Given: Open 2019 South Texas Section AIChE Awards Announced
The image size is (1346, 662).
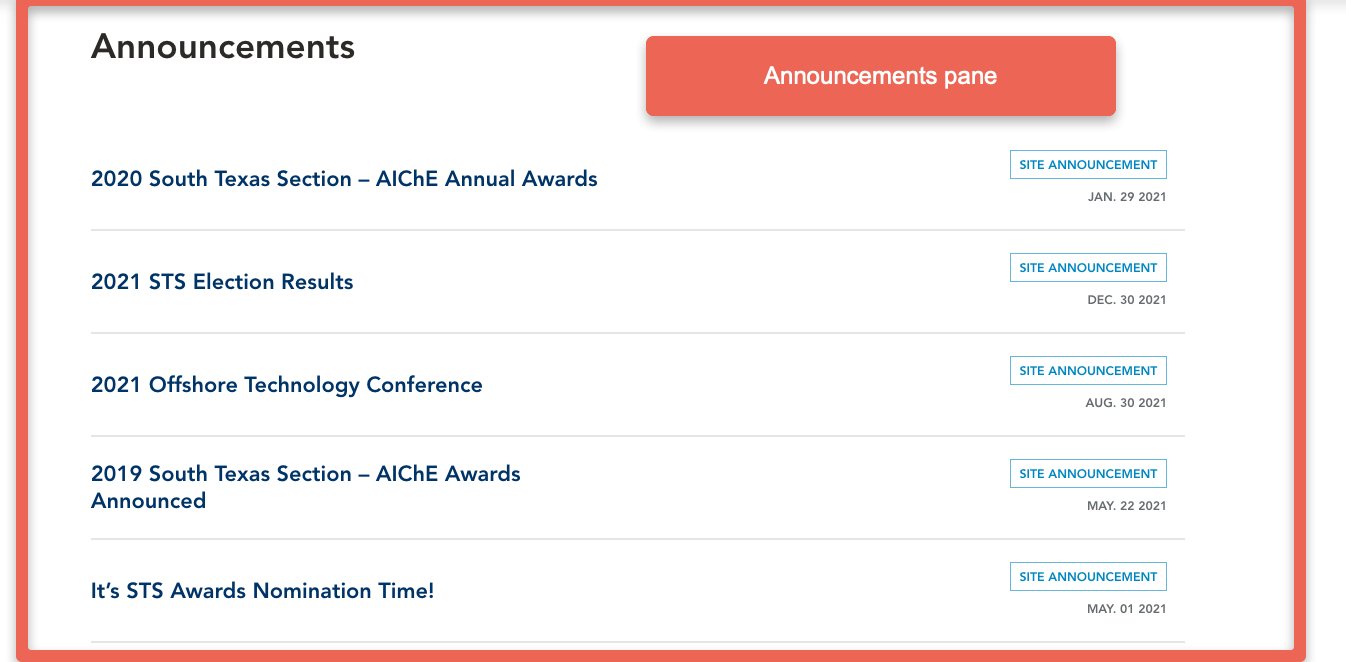Looking at the screenshot, I should click(306, 487).
